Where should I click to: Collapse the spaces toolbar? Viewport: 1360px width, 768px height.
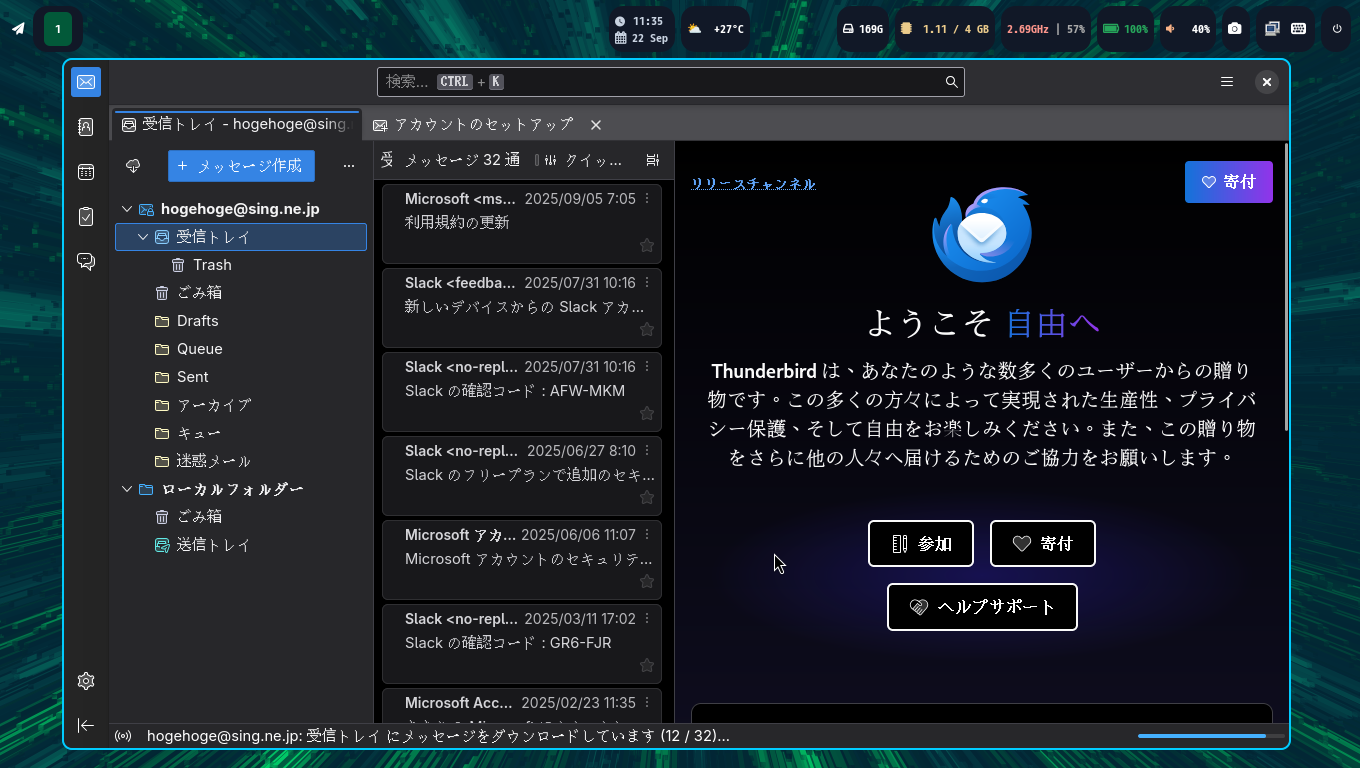[x=86, y=725]
